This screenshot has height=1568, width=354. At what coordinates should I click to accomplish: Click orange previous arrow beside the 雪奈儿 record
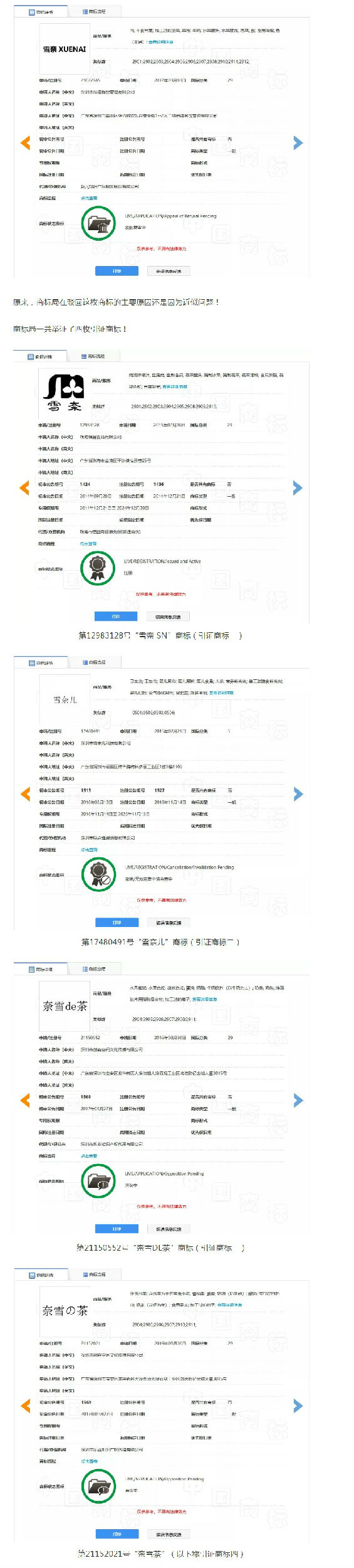[x=26, y=794]
